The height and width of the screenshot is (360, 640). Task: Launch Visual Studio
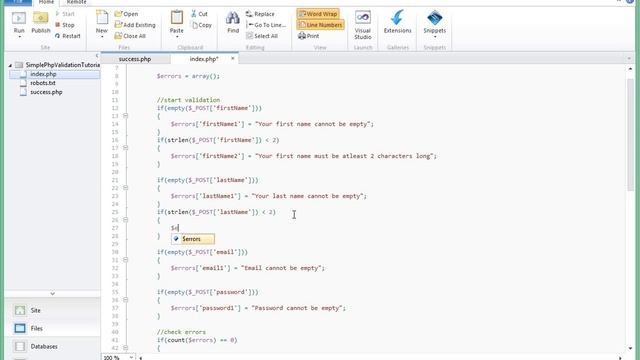pos(362,24)
